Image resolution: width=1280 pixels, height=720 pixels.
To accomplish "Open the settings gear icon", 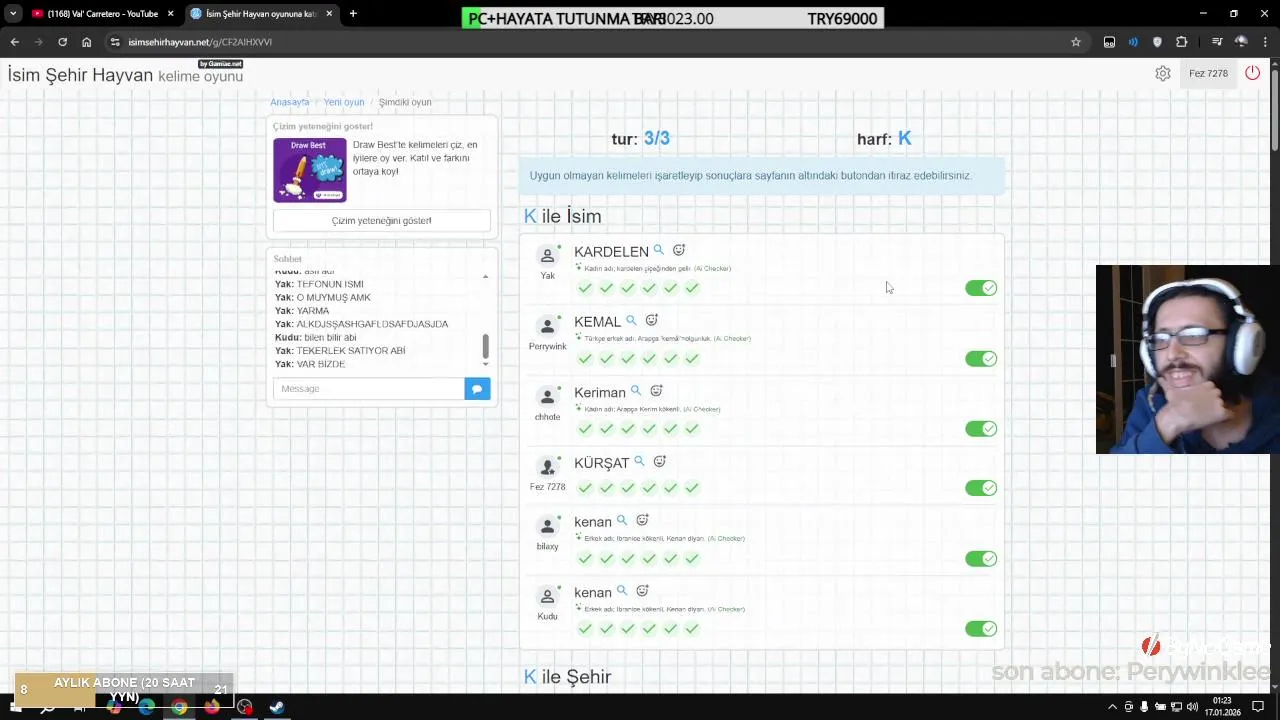I will click(x=1163, y=73).
